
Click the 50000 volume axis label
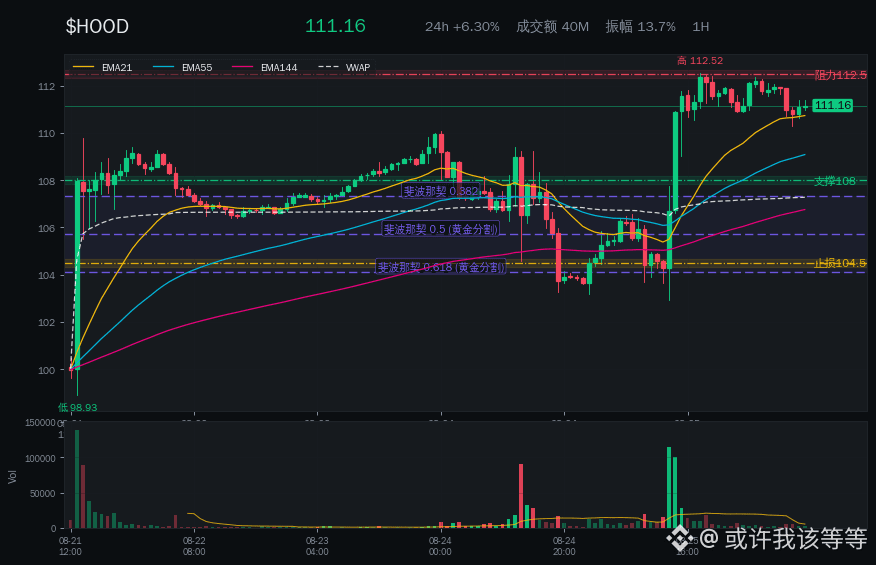click(43, 493)
